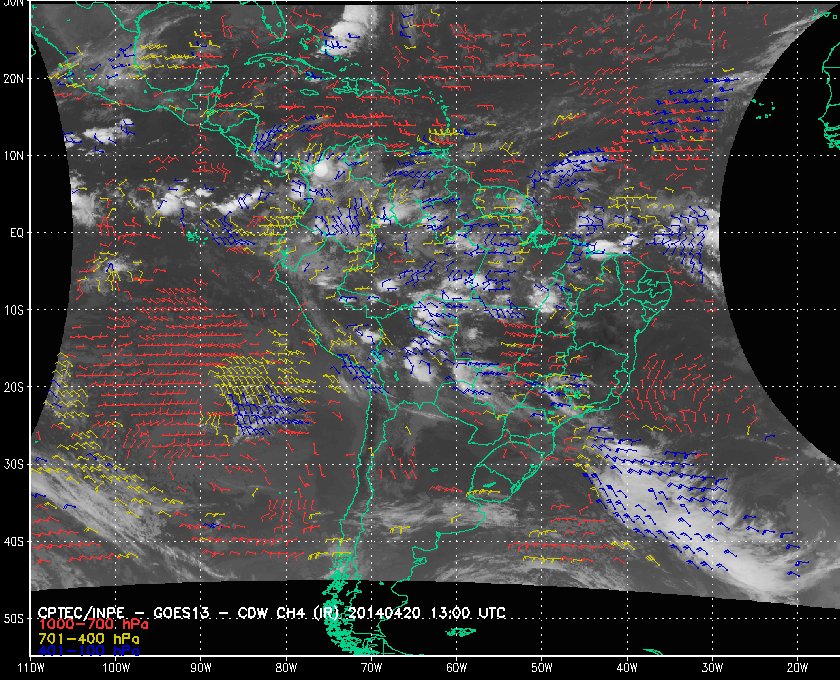Click the CPTEC/INPE GOES13 title caption

click(x=272, y=613)
